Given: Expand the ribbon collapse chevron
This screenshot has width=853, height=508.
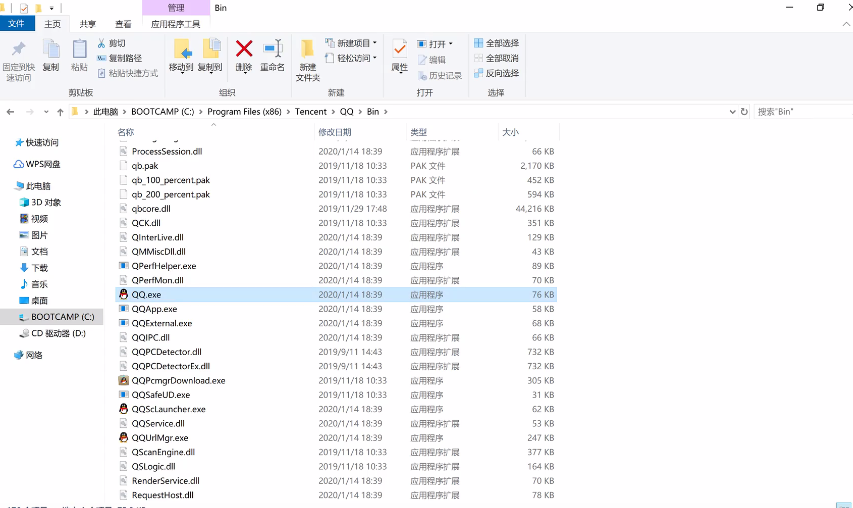Looking at the screenshot, I should pos(846,24).
